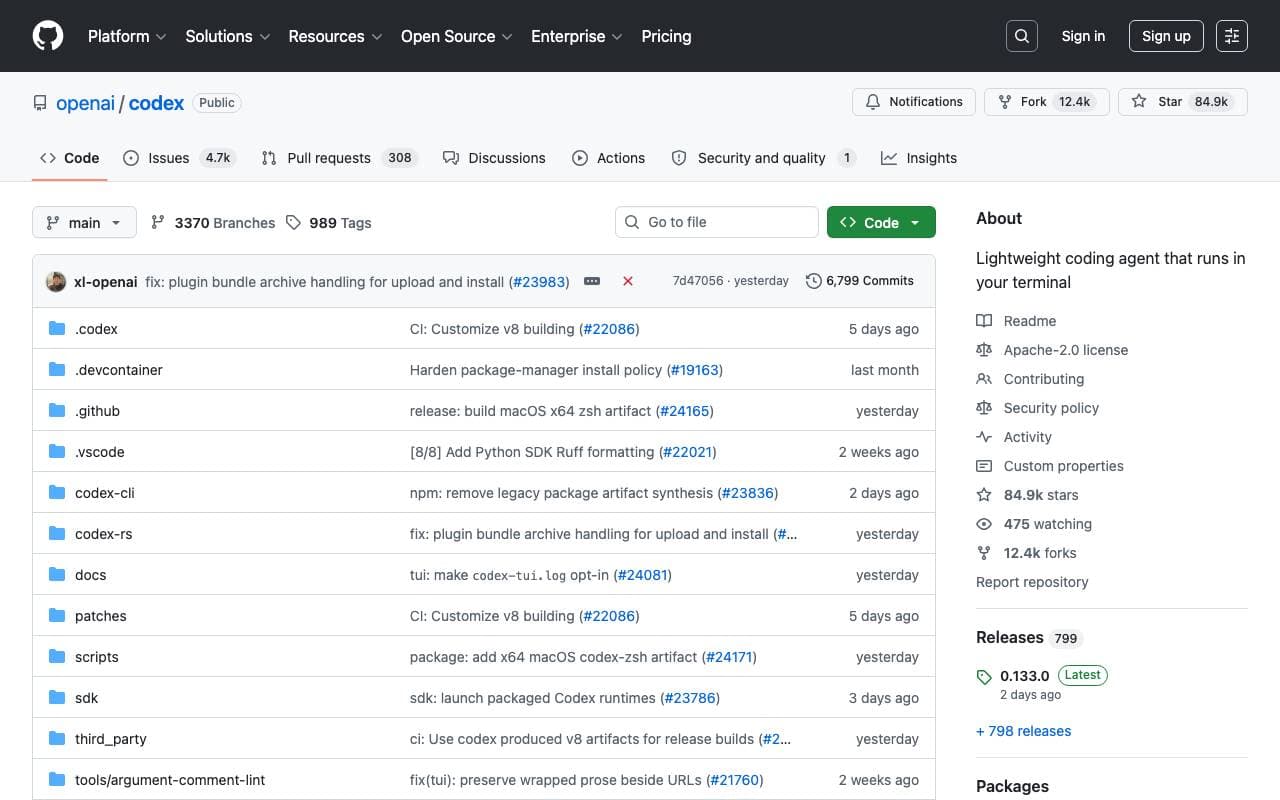Open the Insights tab

[x=919, y=158]
